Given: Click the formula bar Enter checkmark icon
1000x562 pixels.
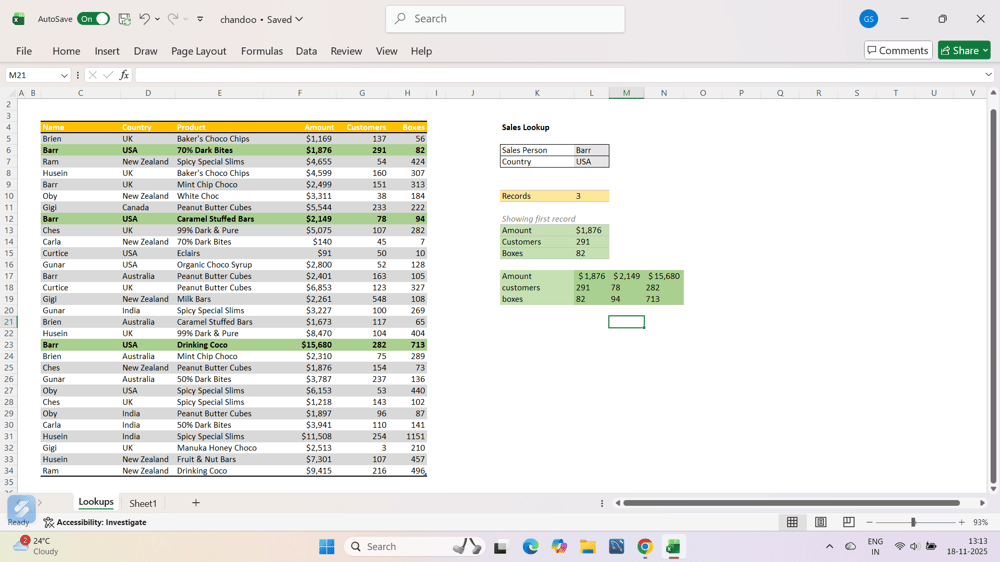Looking at the screenshot, I should point(108,75).
